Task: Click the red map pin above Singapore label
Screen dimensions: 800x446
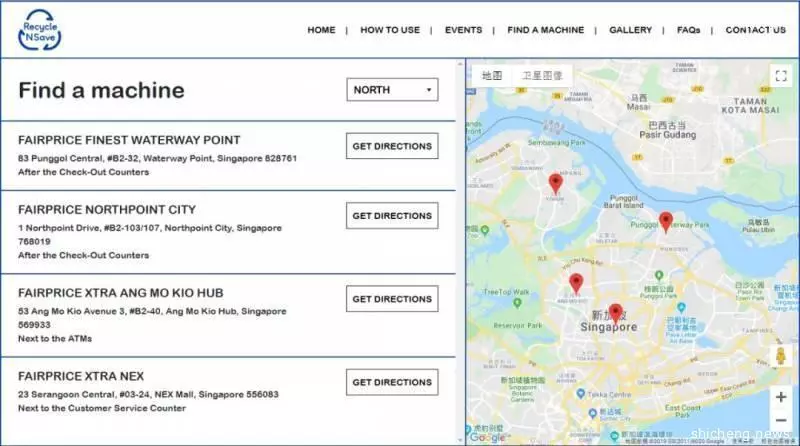Action: (616, 313)
